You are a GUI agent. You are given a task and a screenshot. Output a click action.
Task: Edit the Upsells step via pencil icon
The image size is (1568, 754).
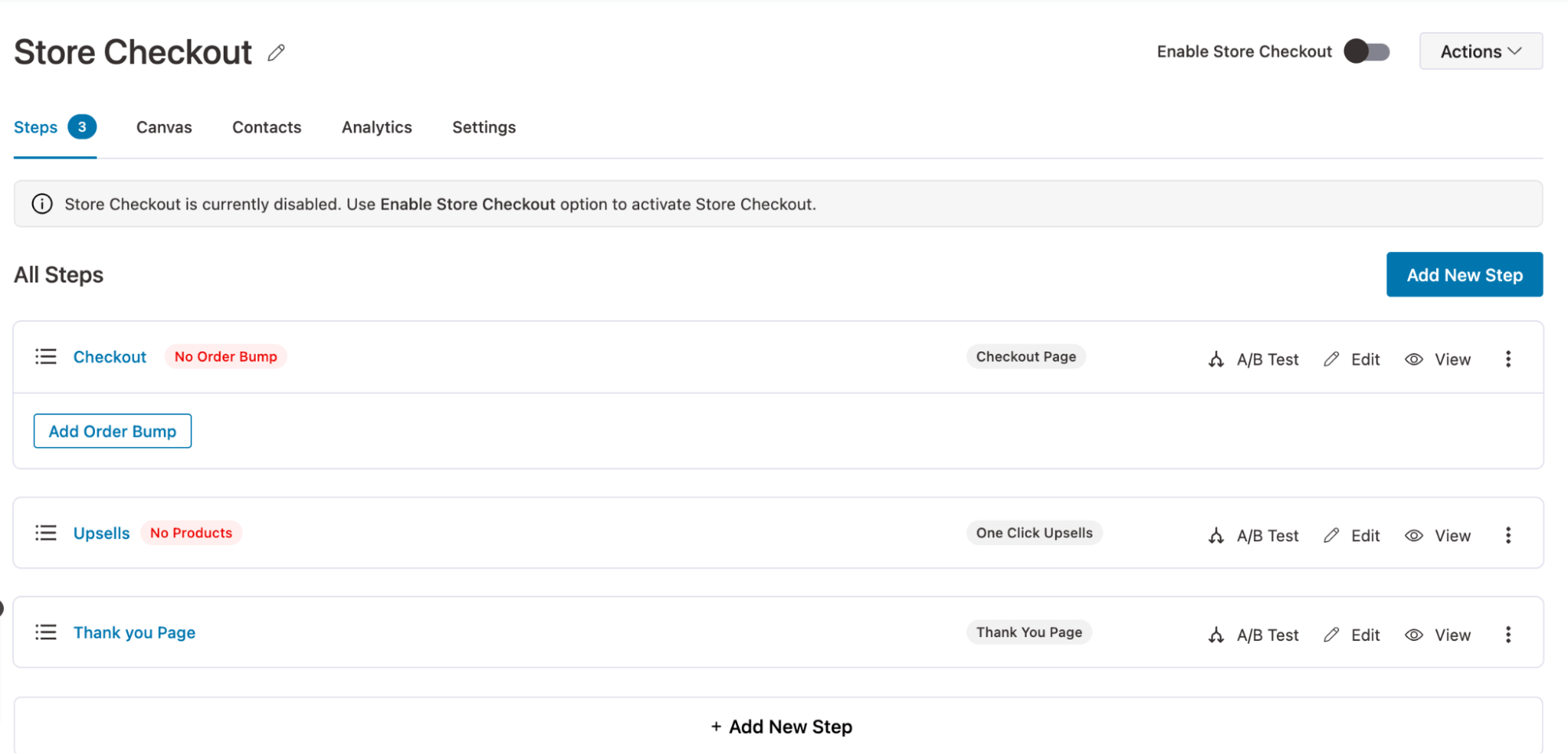[1331, 535]
